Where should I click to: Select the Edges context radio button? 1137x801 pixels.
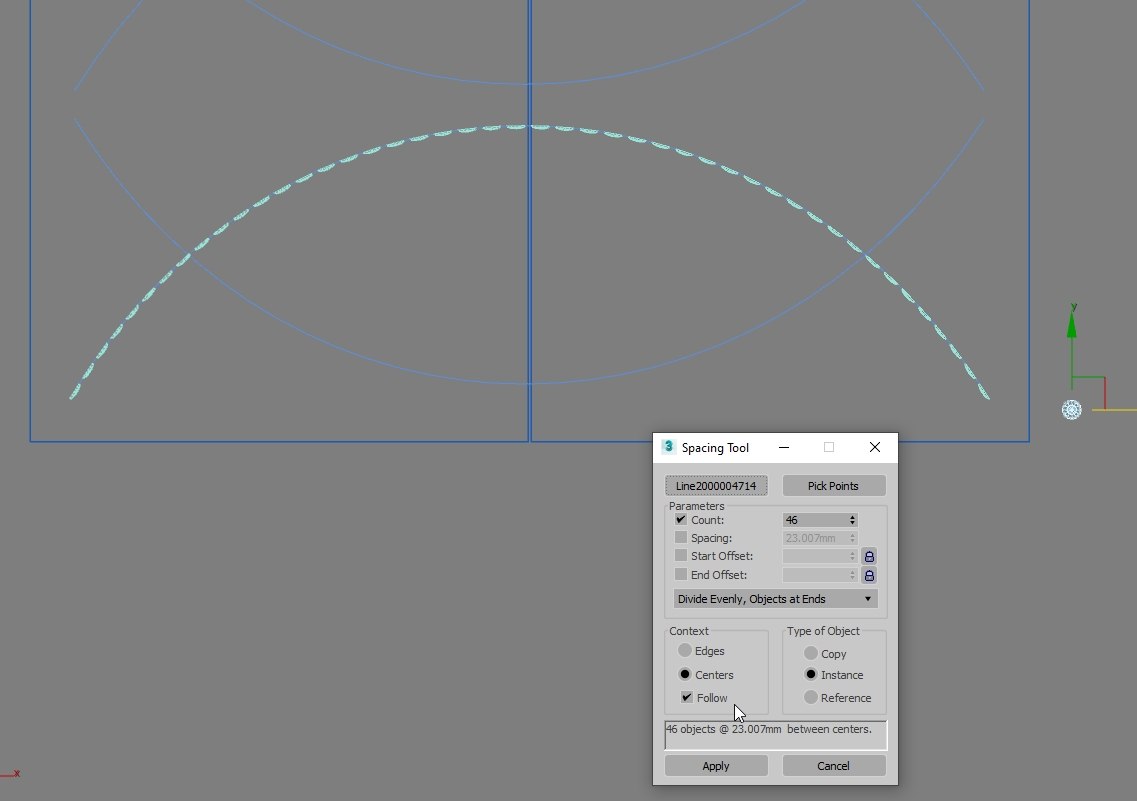pyautogui.click(x=685, y=650)
